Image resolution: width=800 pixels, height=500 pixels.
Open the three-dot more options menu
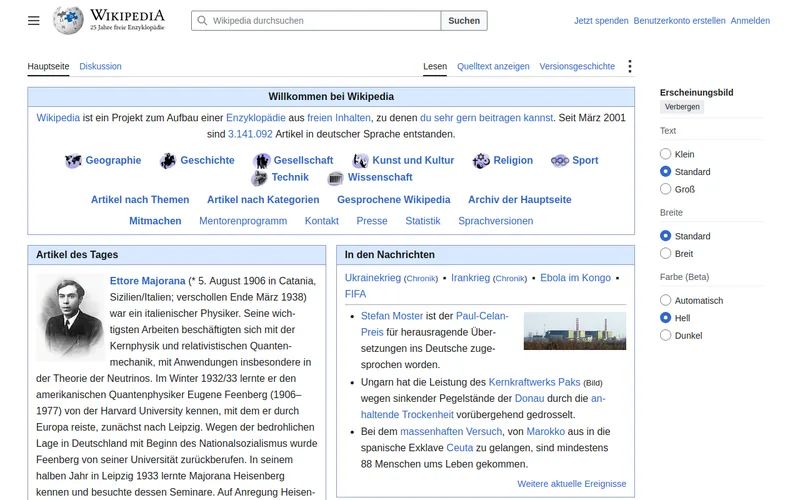click(x=630, y=66)
